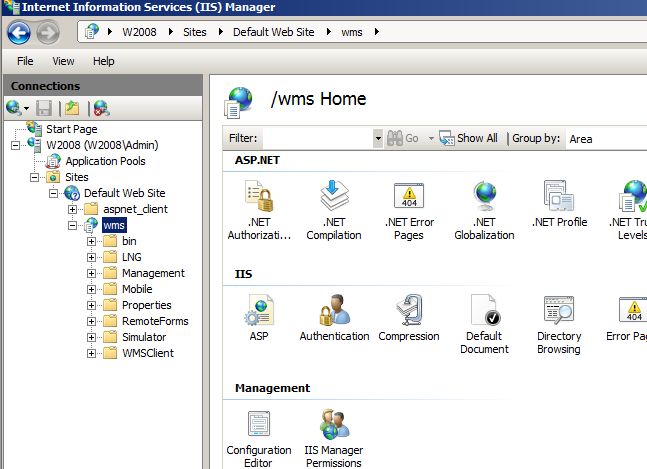The image size is (647, 469).
Task: Open IIS Error Pages feature
Action: (627, 318)
